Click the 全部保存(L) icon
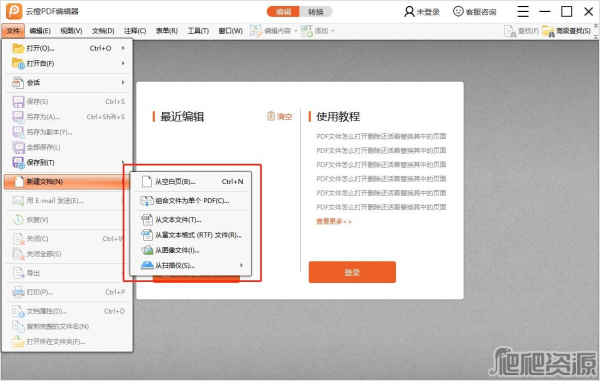The image size is (600, 381). [18, 147]
